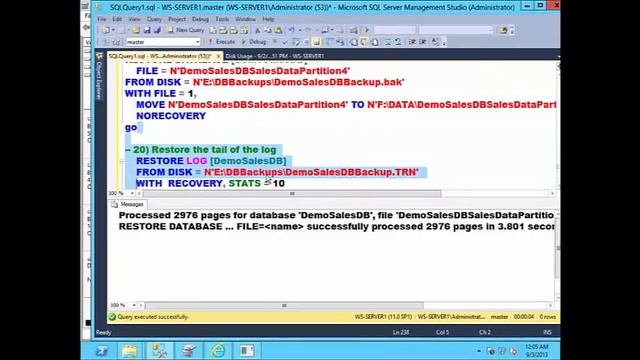640x360 pixels.
Task: Click 'Query executed successfully' status text
Action: click(x=153, y=317)
